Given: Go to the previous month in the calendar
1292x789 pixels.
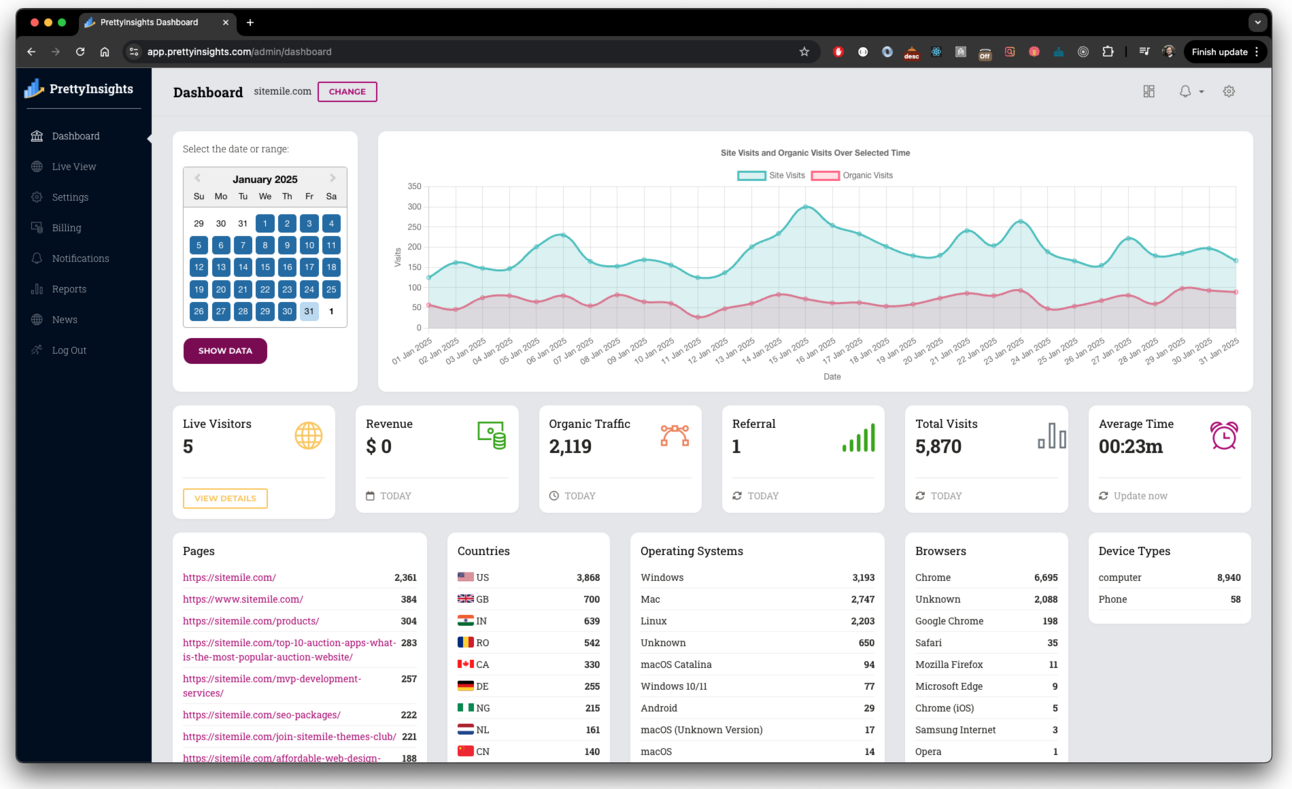Looking at the screenshot, I should click(x=196, y=178).
